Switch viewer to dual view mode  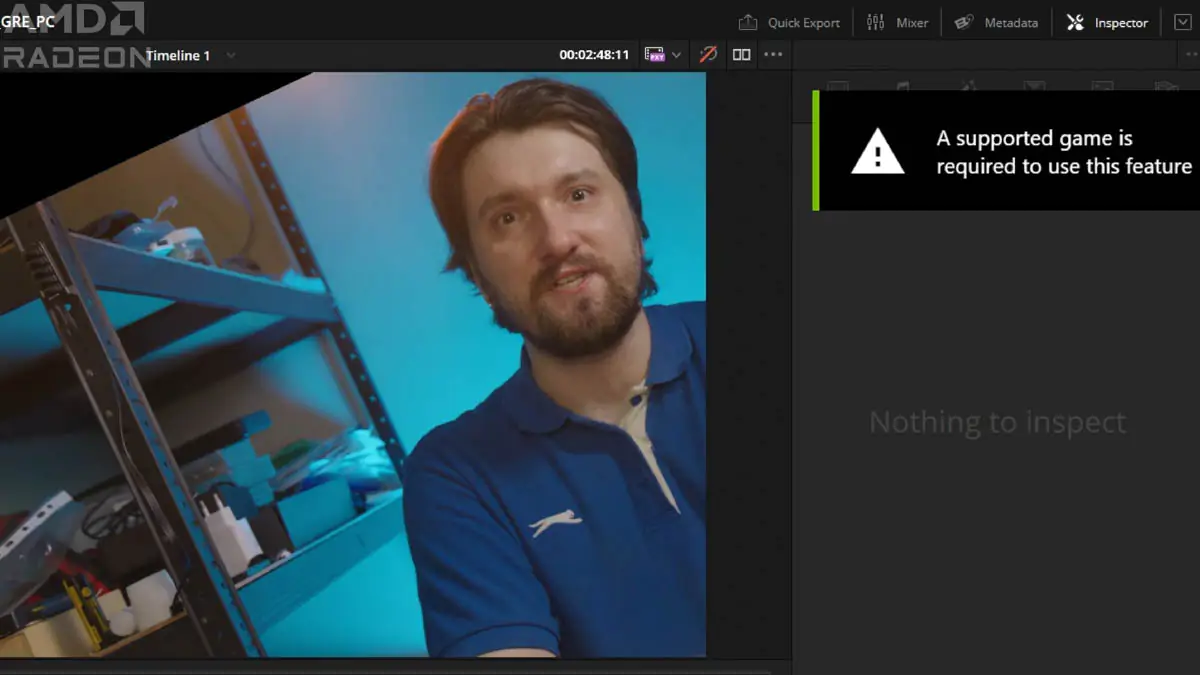point(741,55)
